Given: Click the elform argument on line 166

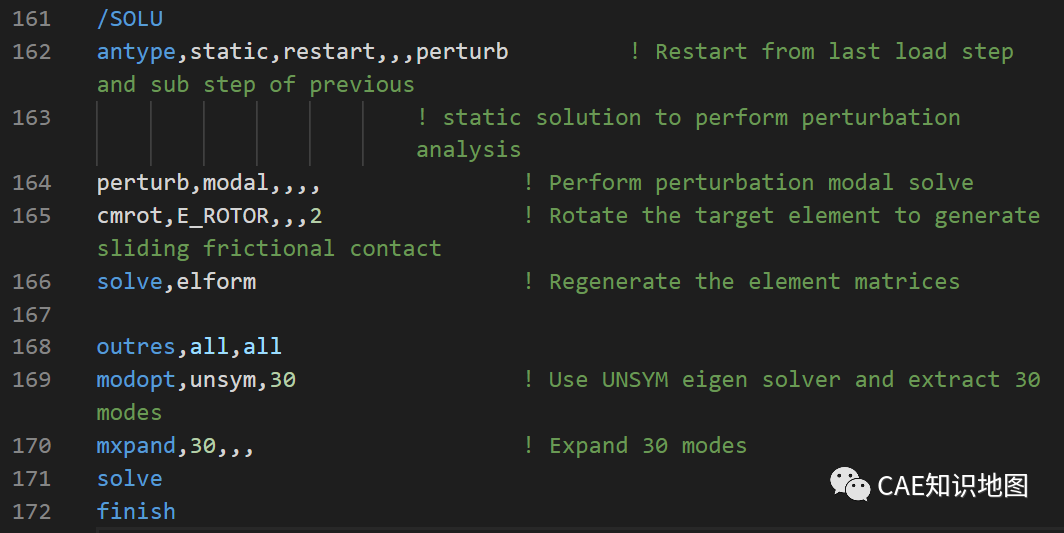Looking at the screenshot, I should pos(216,282).
